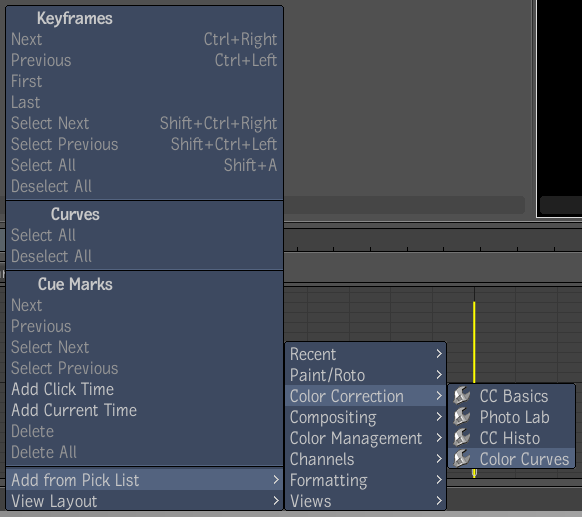
Task: Expand the Paint/Roto submenu
Action: (x=366, y=375)
